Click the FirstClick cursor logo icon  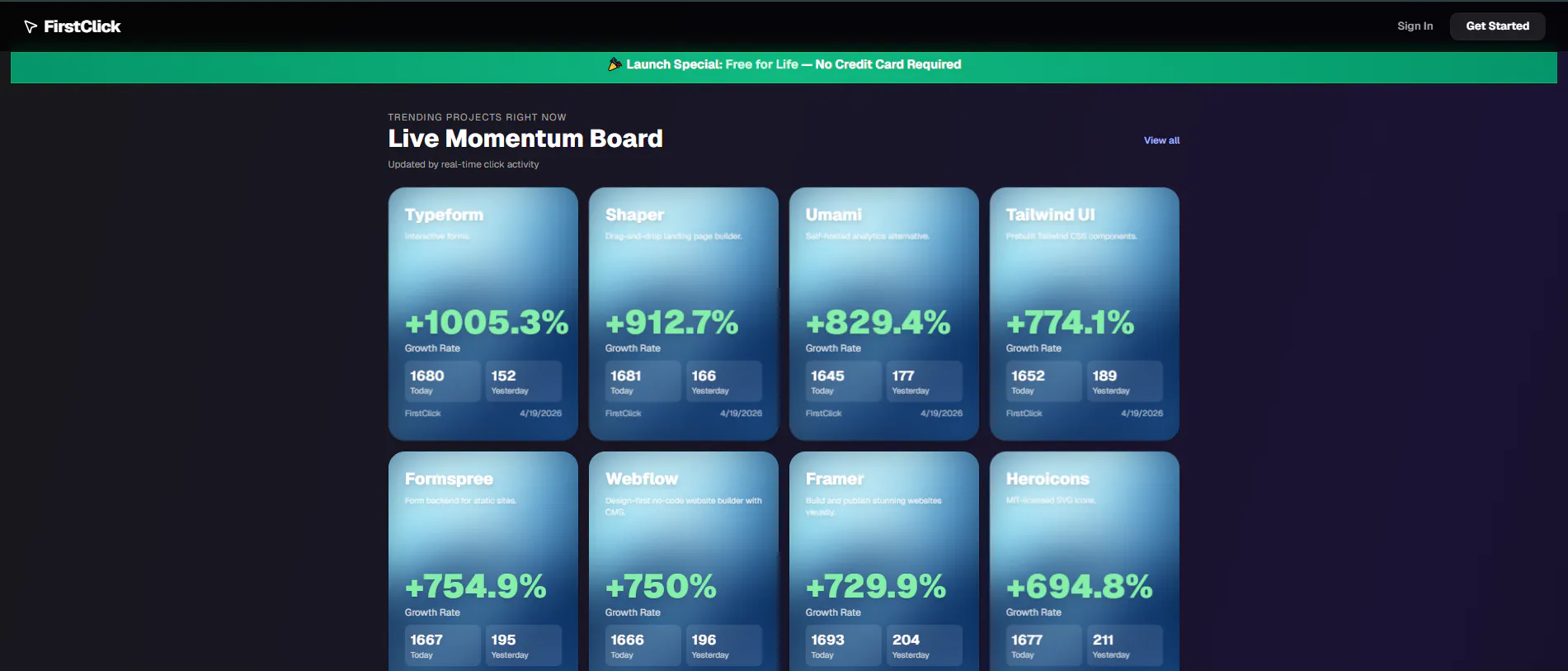pyautogui.click(x=31, y=26)
